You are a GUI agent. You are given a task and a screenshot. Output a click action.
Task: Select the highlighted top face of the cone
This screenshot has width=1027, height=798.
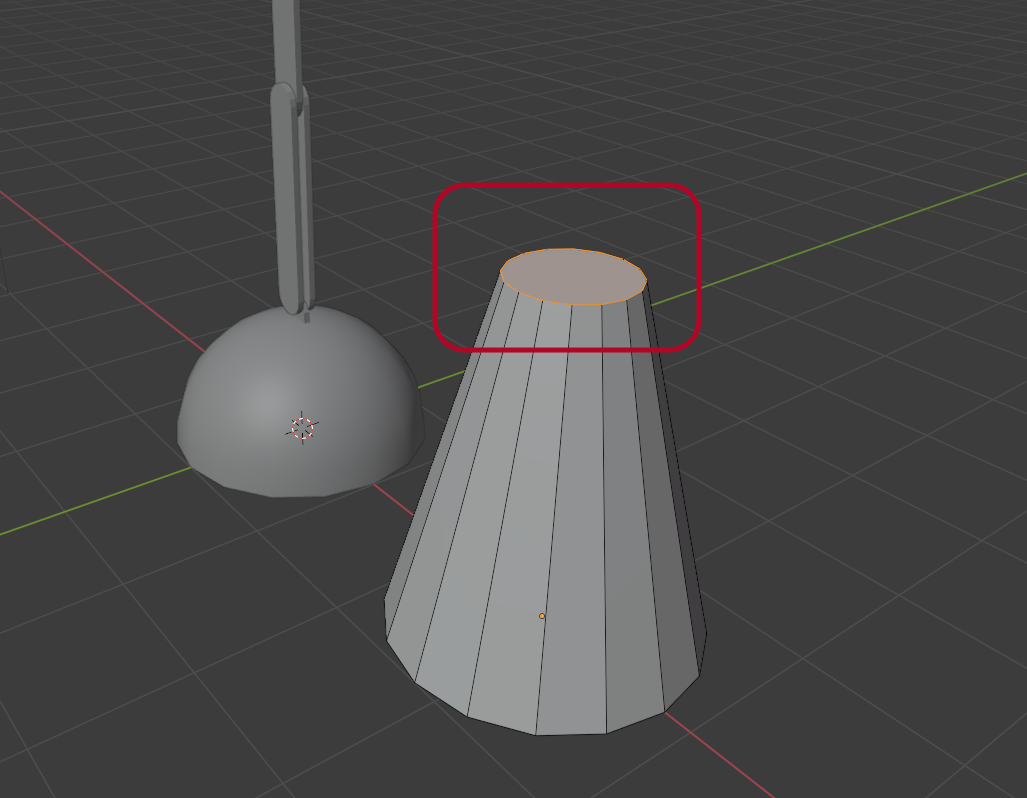pyautogui.click(x=574, y=276)
